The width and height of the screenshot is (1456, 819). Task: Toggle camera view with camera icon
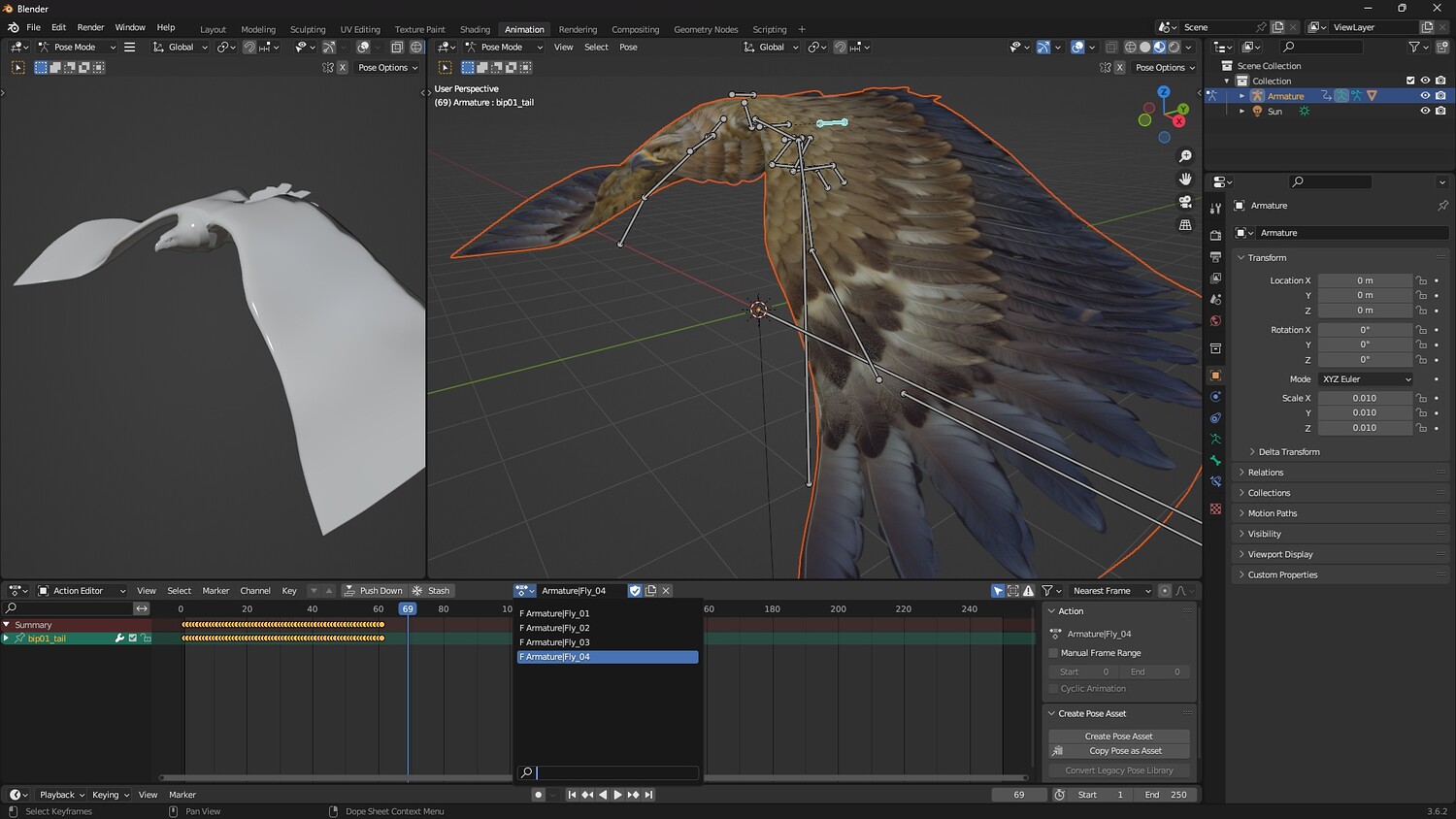coord(1185,202)
